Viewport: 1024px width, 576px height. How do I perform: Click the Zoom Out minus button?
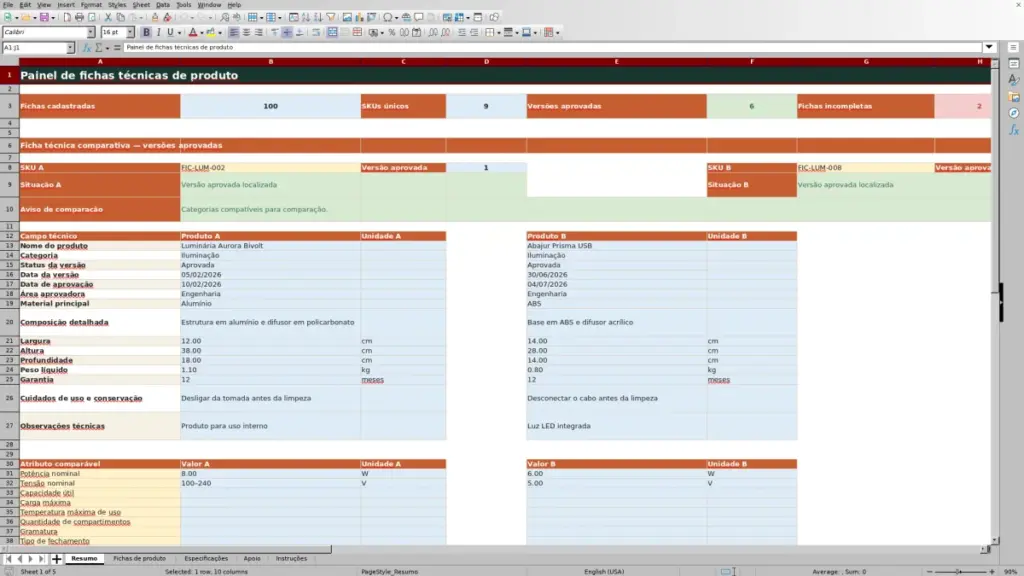point(929,571)
